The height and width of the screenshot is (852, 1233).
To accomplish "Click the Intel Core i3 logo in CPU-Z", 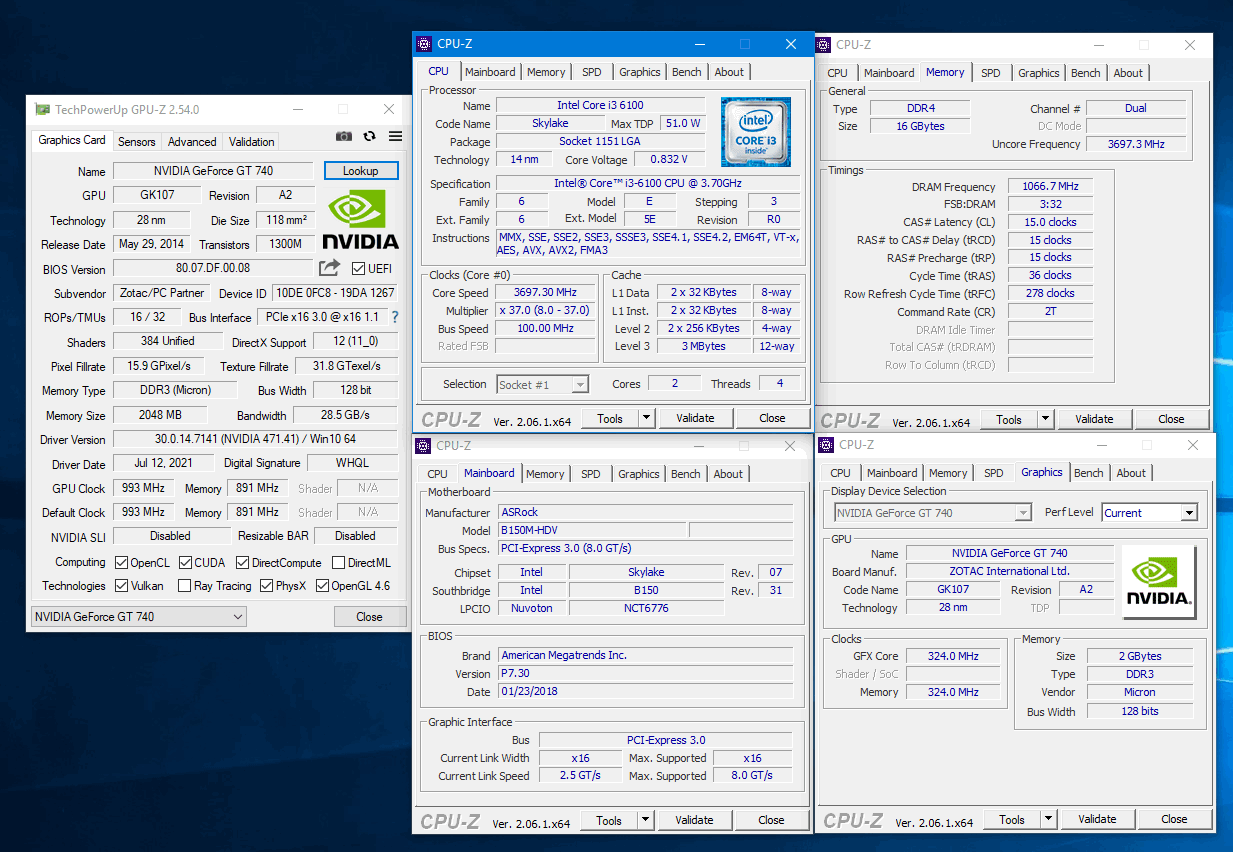I will click(x=756, y=132).
